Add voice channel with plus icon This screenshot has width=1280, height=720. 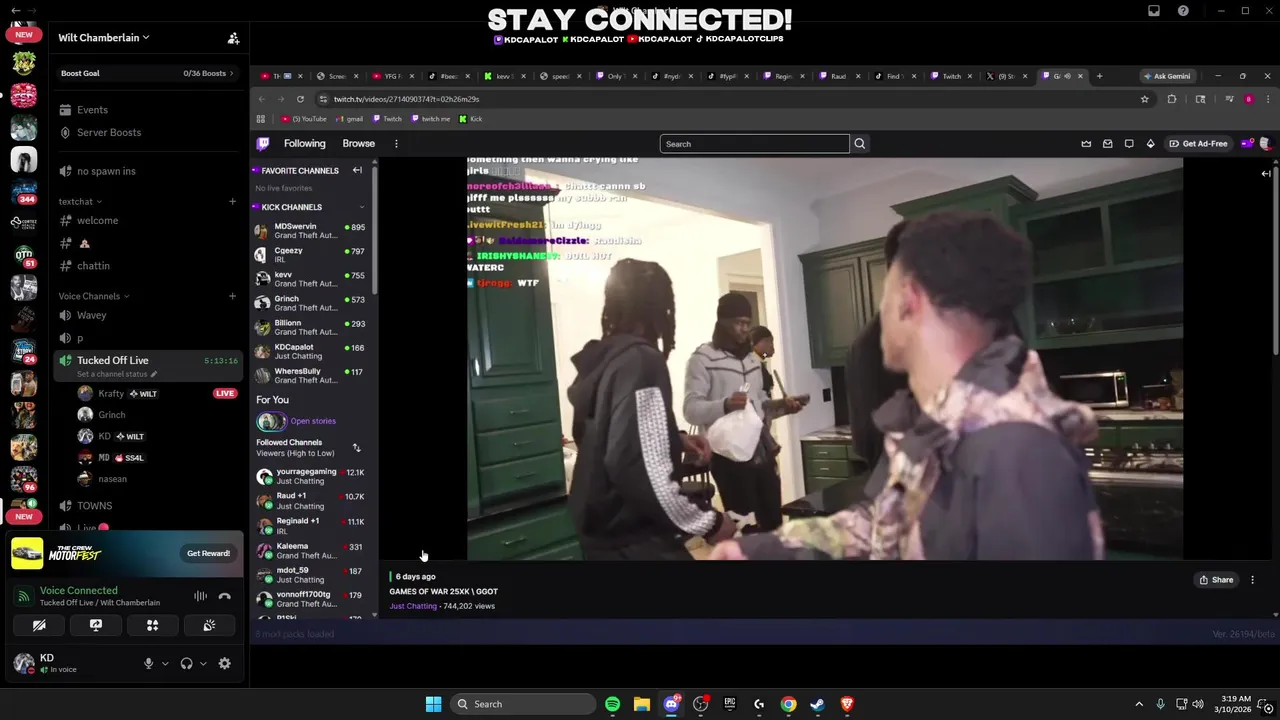point(232,296)
